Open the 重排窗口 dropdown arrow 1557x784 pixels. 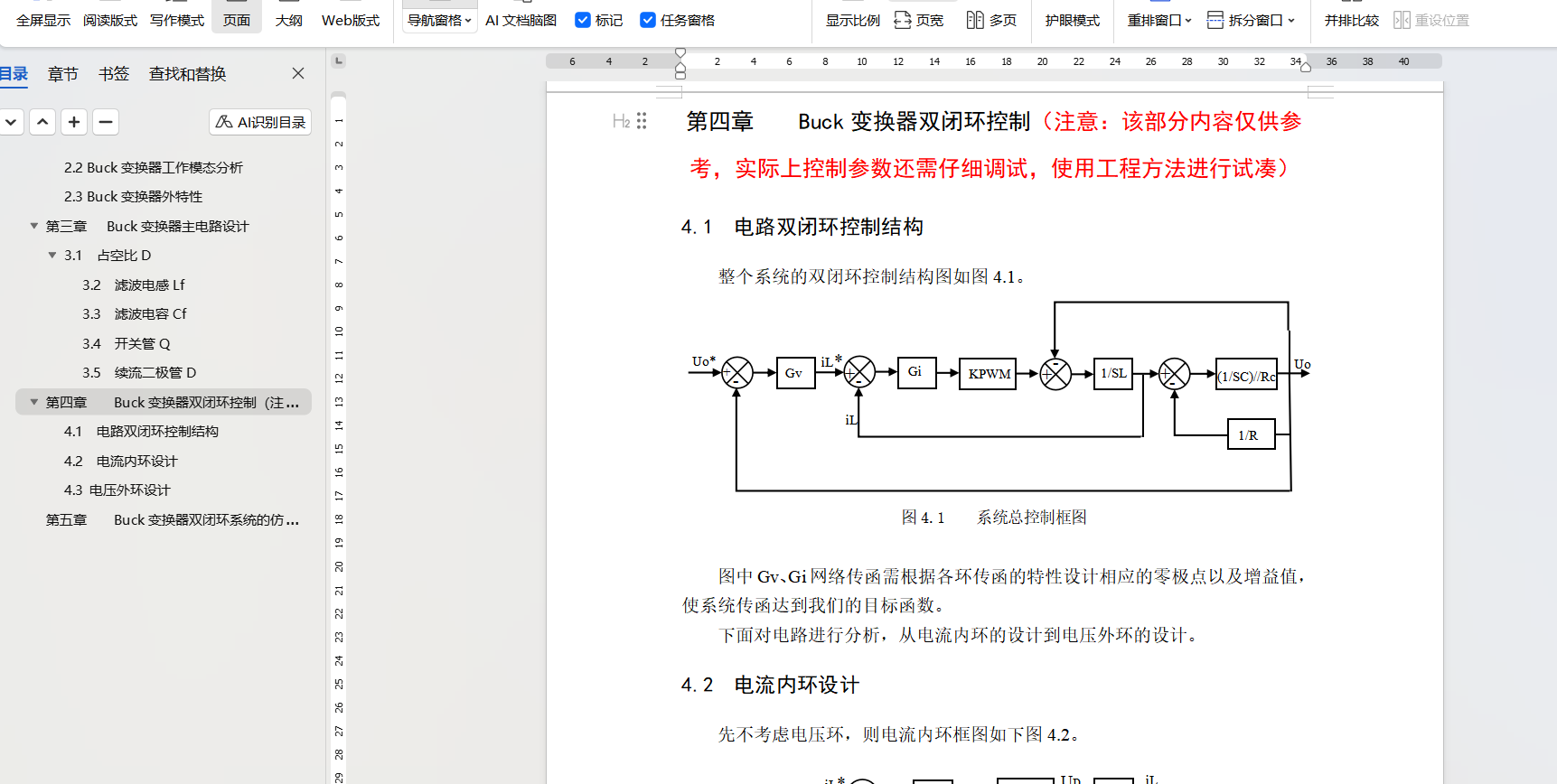pyautogui.click(x=1188, y=20)
